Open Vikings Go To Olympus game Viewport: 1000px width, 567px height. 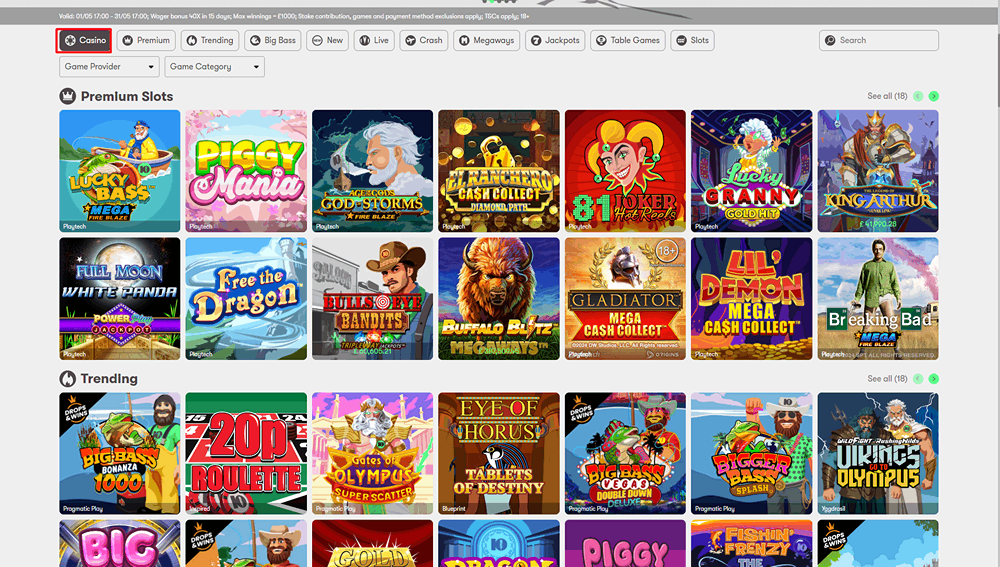[878, 453]
